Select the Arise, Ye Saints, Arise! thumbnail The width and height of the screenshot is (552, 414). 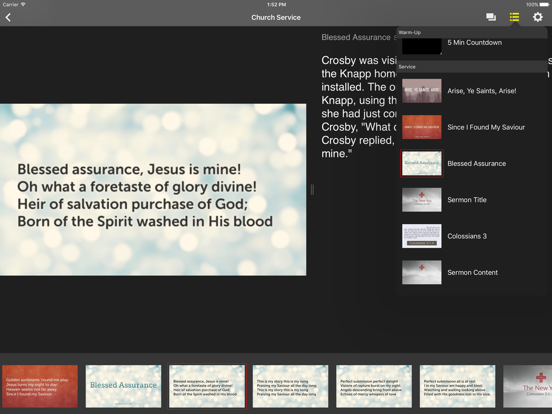(x=422, y=91)
